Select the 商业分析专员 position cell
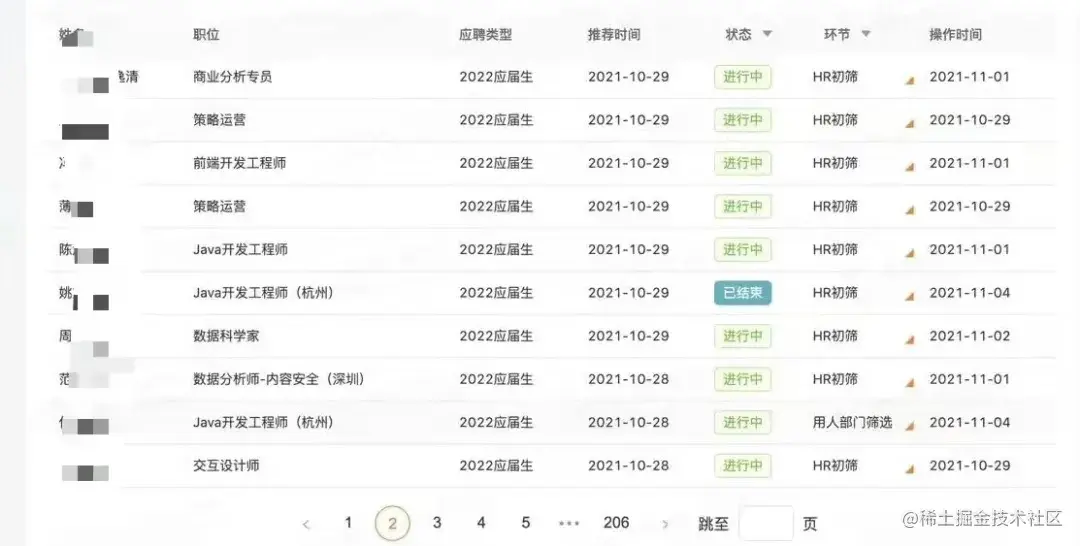Image resolution: width=1080 pixels, height=546 pixels. pyautogui.click(x=232, y=76)
